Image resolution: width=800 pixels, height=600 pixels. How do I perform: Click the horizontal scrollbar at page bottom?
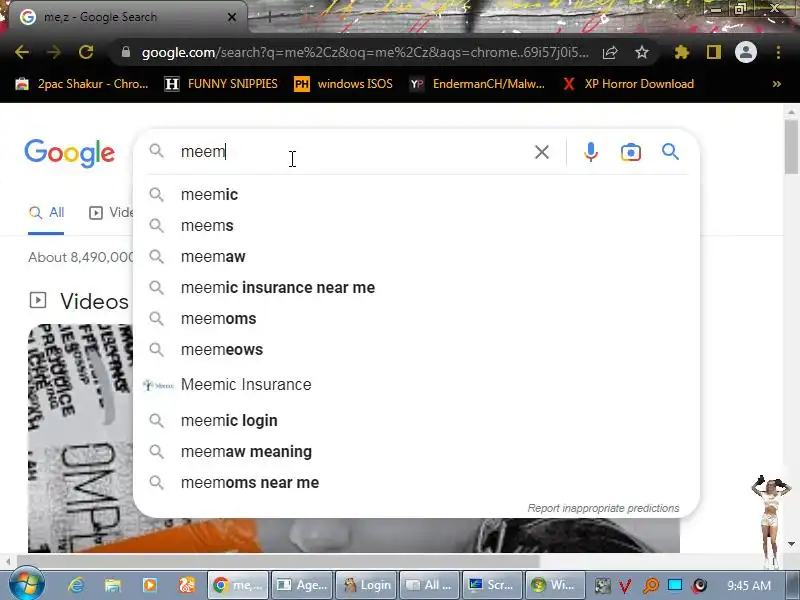click(278, 562)
